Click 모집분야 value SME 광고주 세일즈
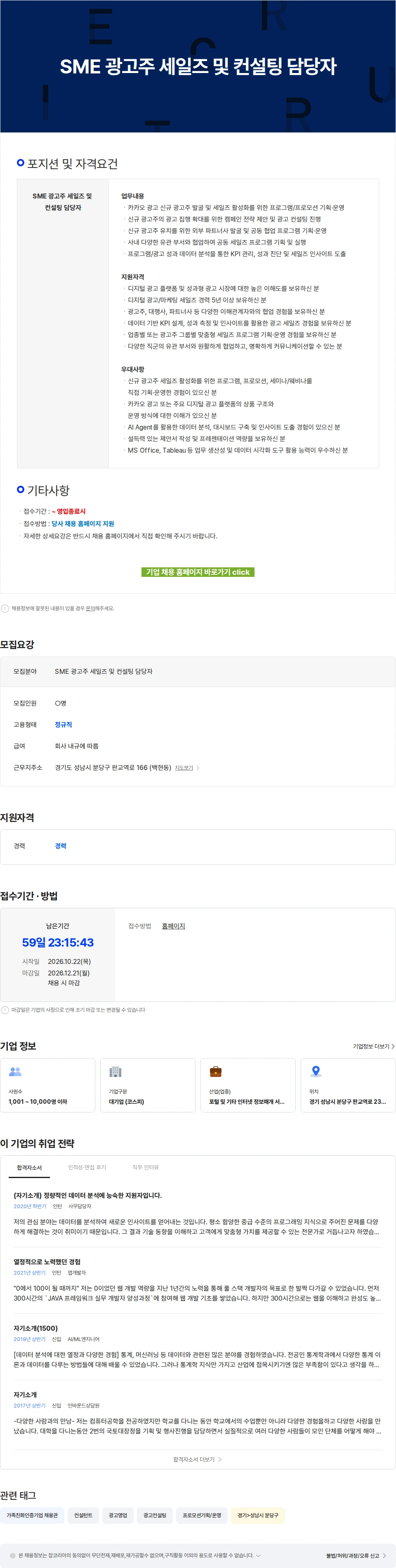Screen dimensions: 396x1568 (x=104, y=671)
